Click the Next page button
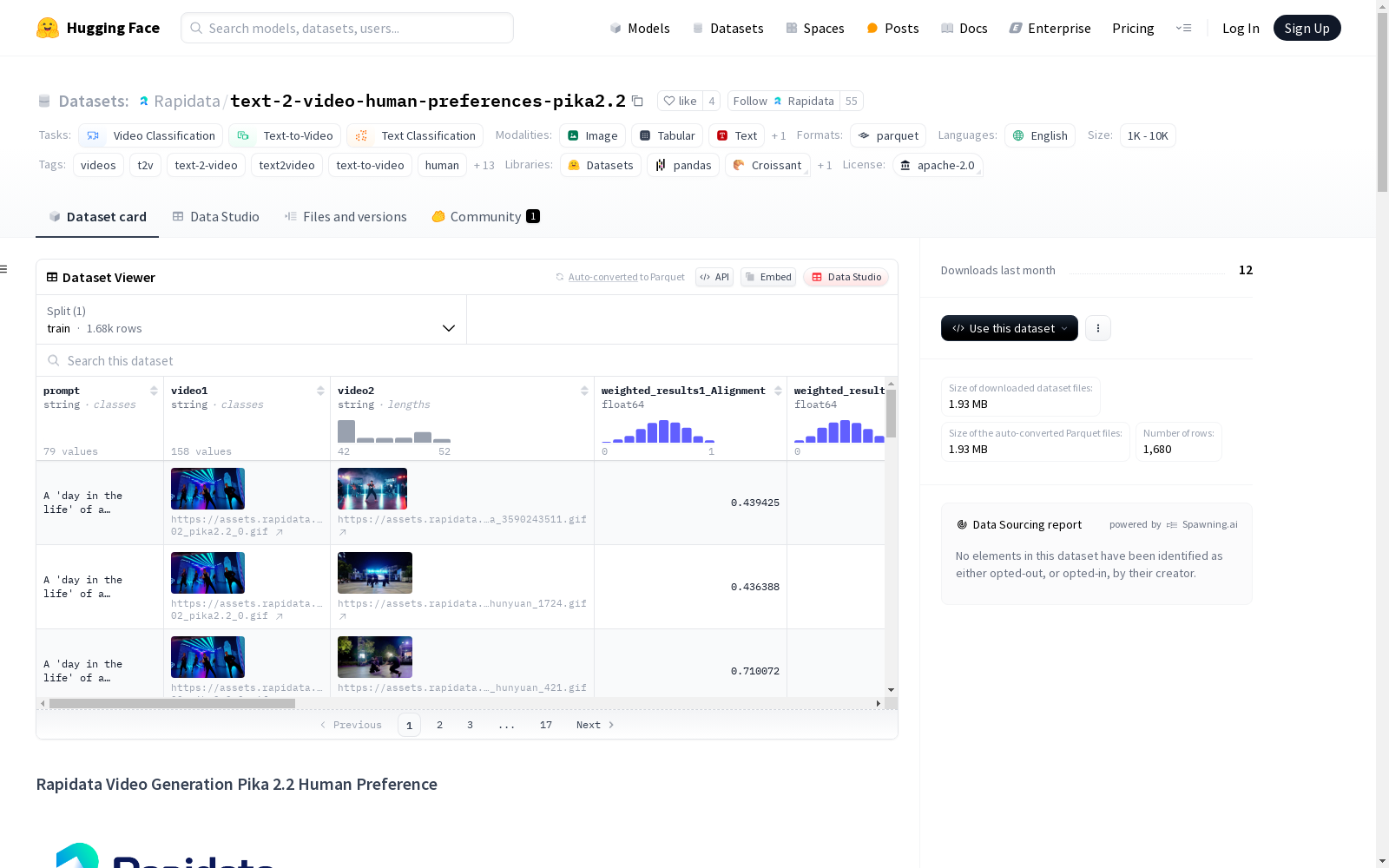 (x=596, y=725)
